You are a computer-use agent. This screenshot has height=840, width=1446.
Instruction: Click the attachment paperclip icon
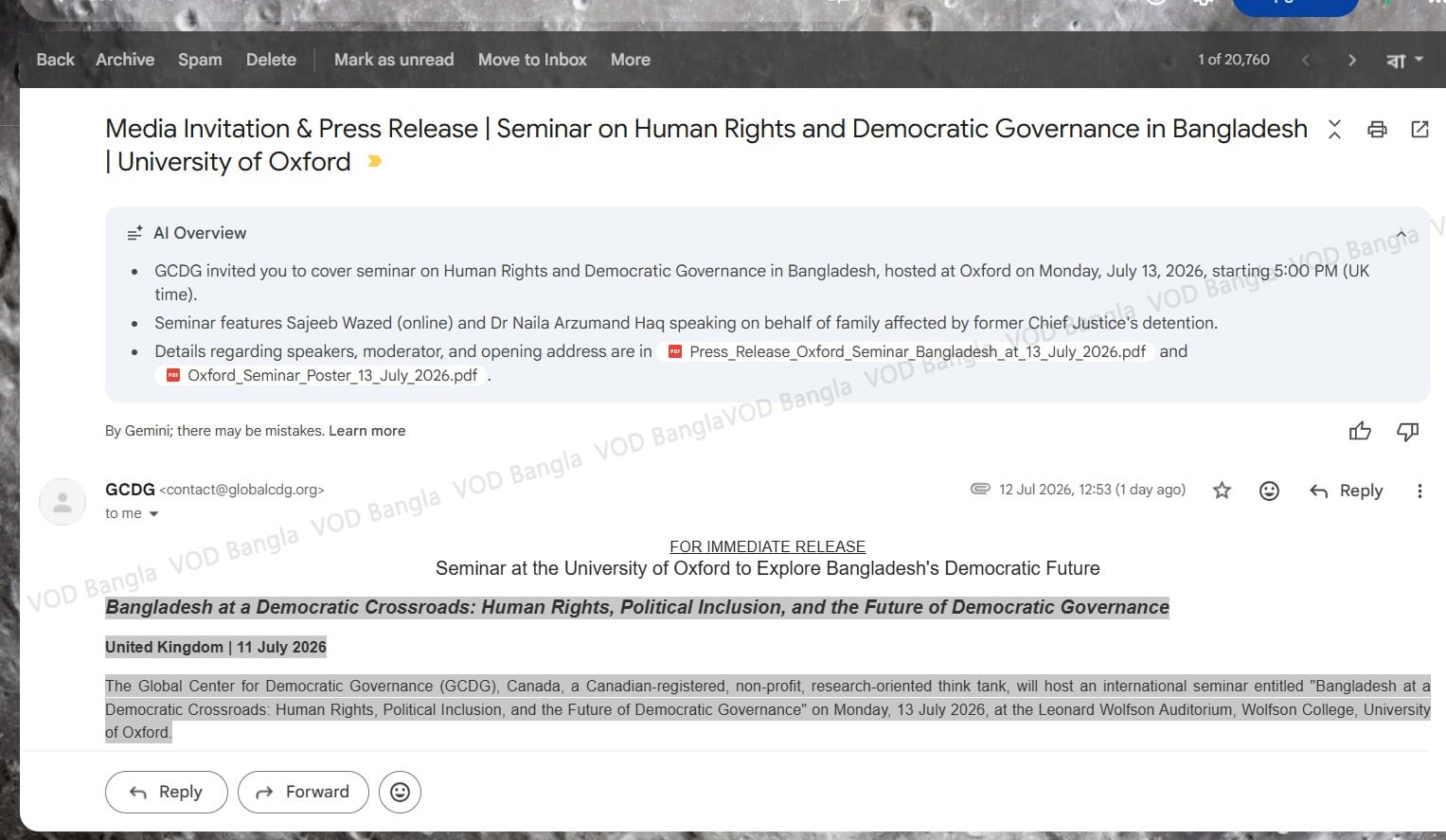point(980,489)
